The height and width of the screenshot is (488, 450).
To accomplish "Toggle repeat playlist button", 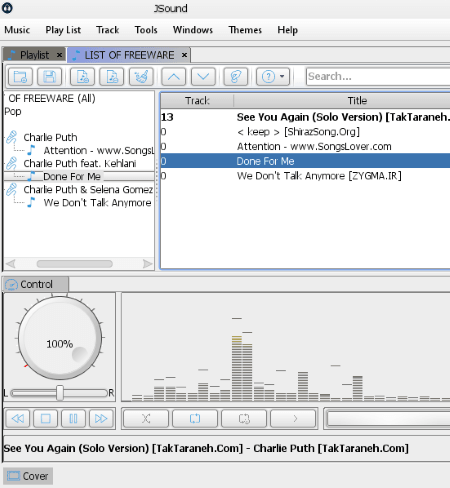I will tap(195, 419).
